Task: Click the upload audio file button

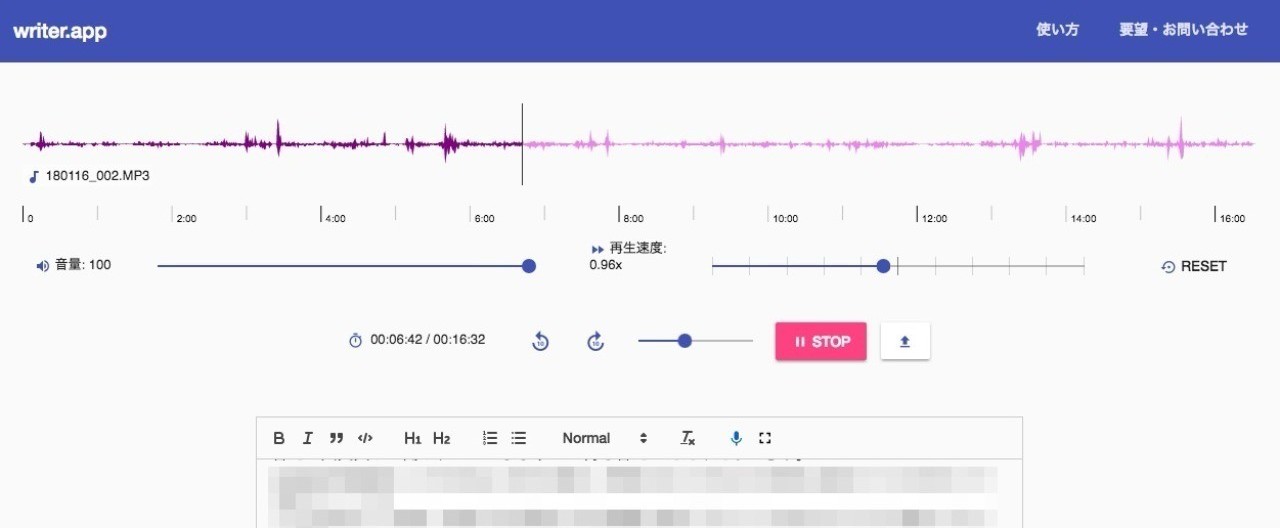Action: (x=905, y=341)
